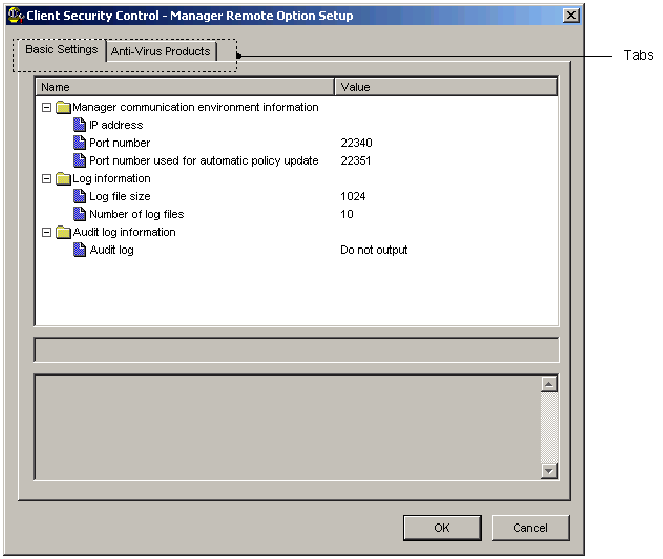This screenshot has width=663, height=559.
Task: Select the Log information label
Action: coord(111,178)
